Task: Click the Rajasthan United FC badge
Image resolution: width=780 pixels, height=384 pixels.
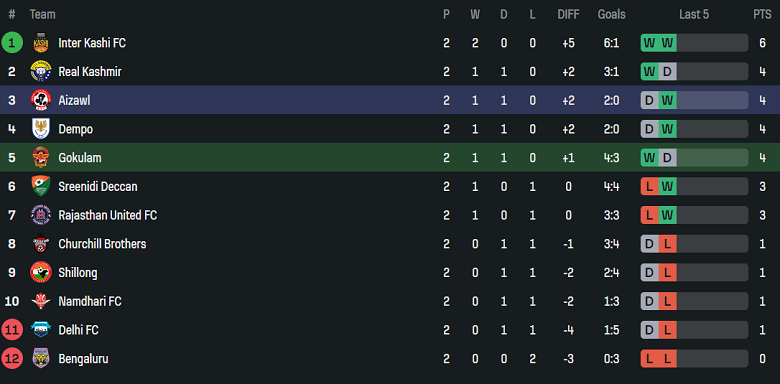Action: coord(41,215)
